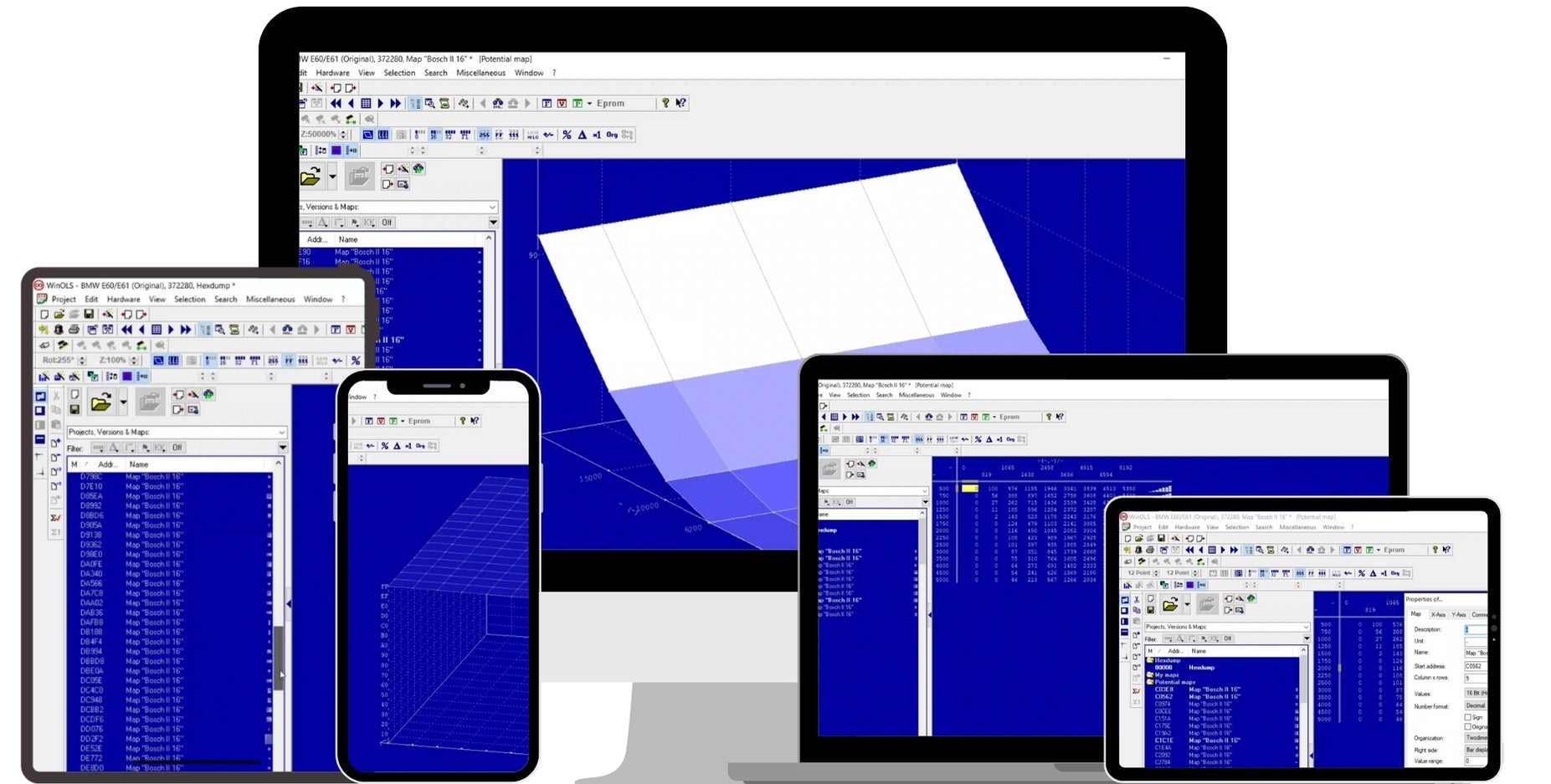Open the Miscellaneous menu on the desktop monitor
1551x784 pixels.
[x=480, y=73]
